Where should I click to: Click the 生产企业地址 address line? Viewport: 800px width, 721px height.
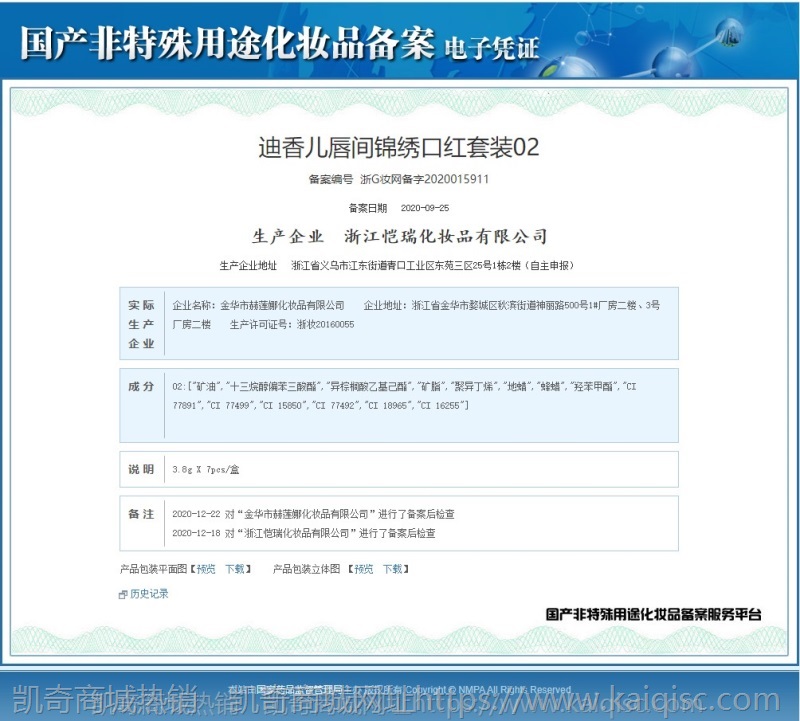(x=396, y=265)
